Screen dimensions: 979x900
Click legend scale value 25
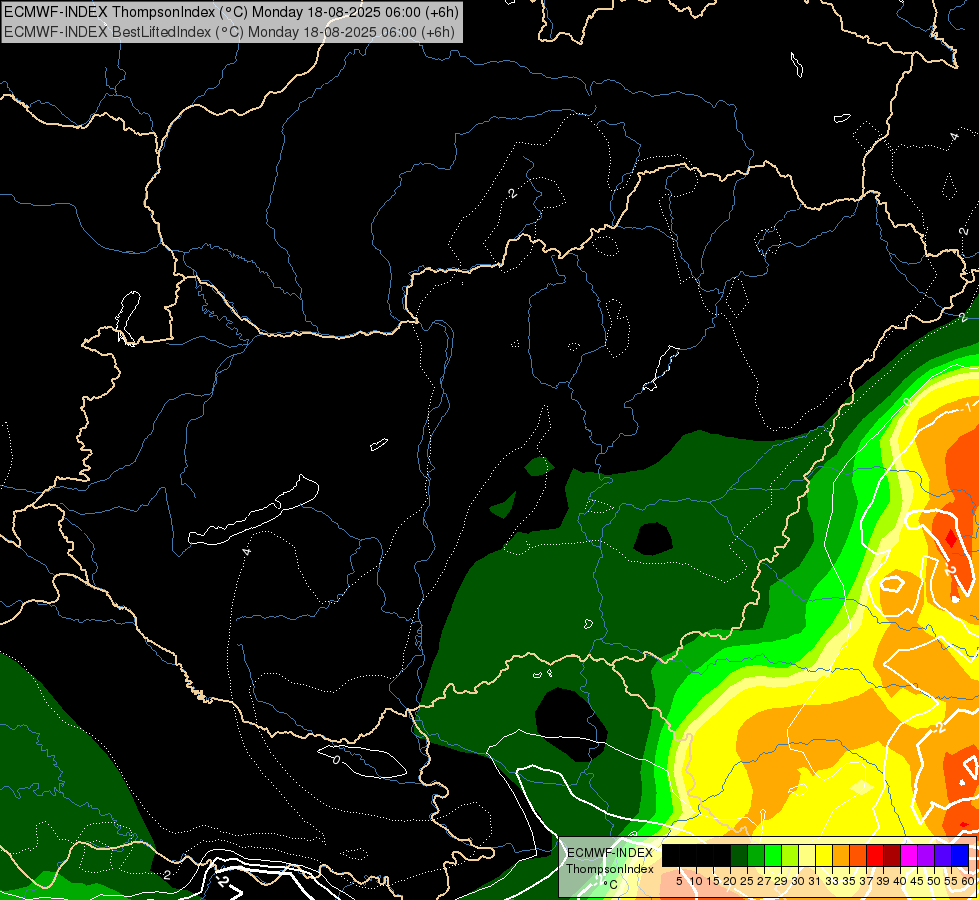747,881
